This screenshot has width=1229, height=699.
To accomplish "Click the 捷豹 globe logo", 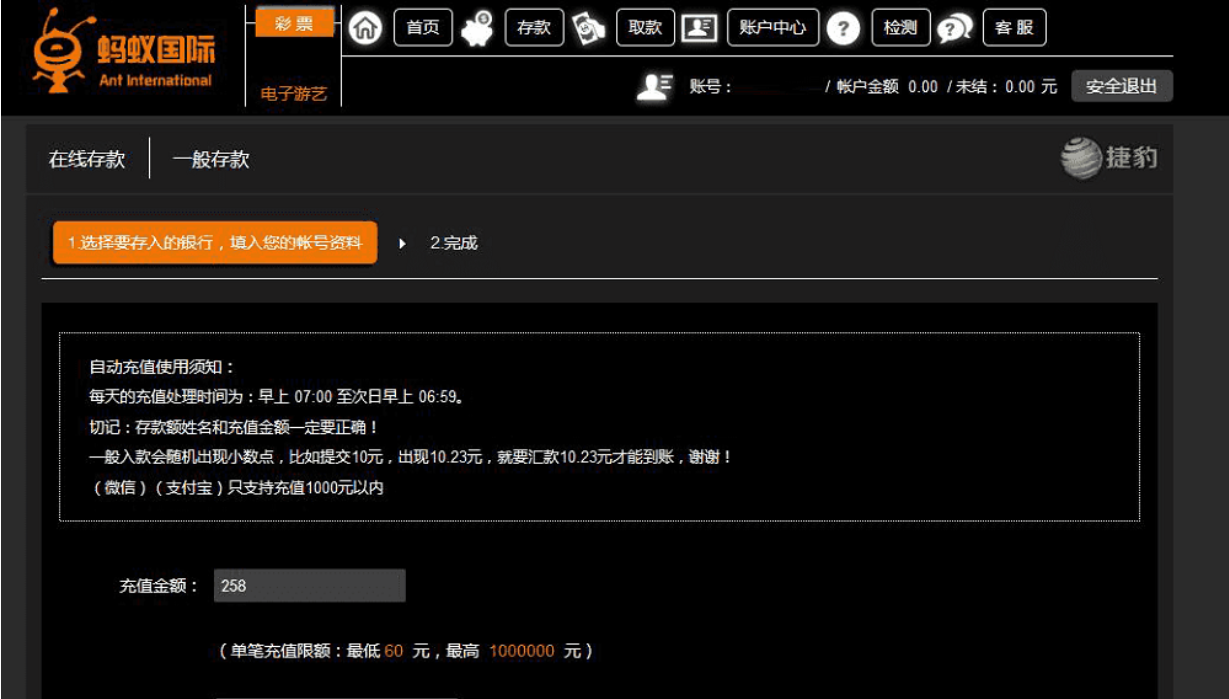I will (1110, 158).
